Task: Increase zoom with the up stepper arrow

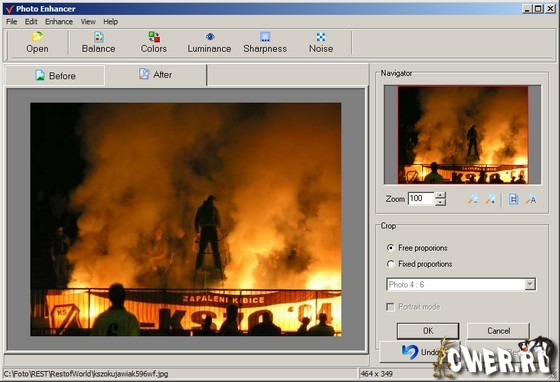Action: coord(441,195)
